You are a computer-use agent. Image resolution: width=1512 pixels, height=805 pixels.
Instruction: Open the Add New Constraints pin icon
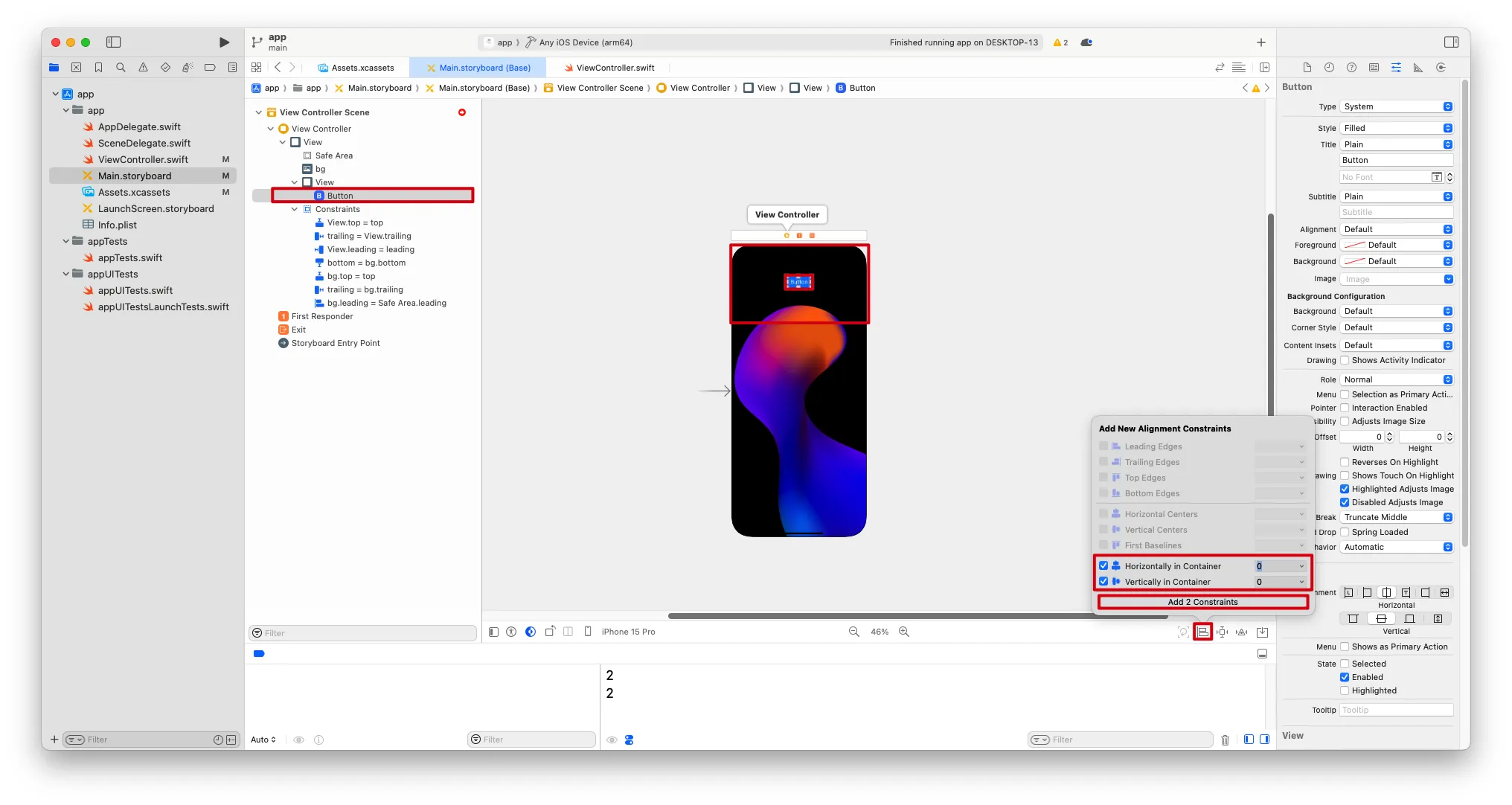pos(1222,632)
